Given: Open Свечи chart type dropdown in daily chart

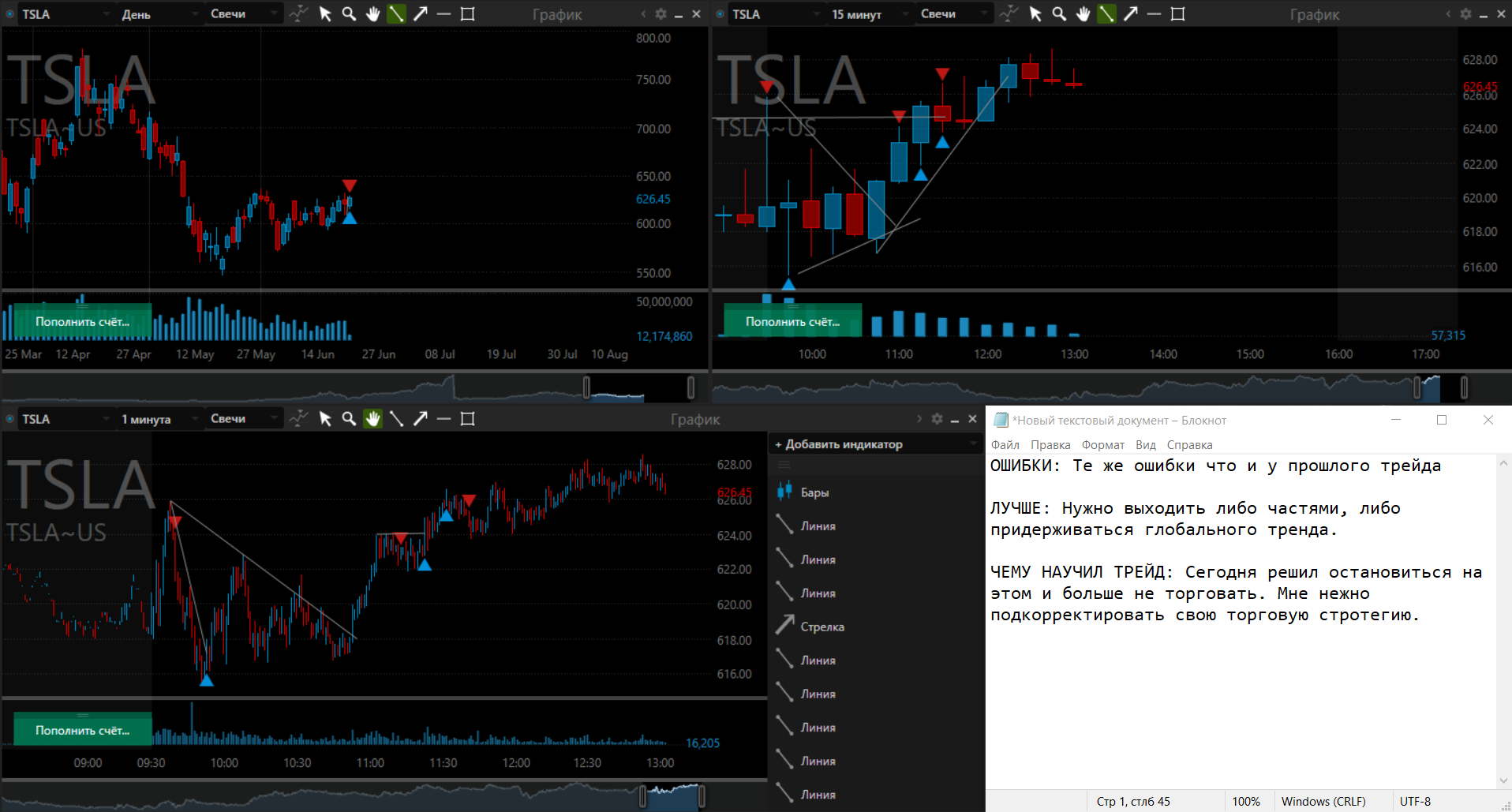Looking at the screenshot, I should (244, 13).
